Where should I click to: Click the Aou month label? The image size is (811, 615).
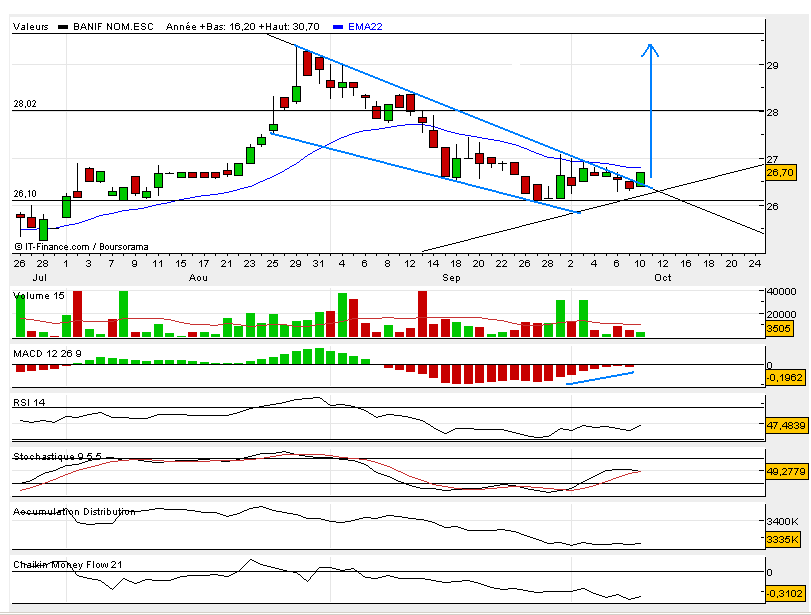pyautogui.click(x=198, y=277)
